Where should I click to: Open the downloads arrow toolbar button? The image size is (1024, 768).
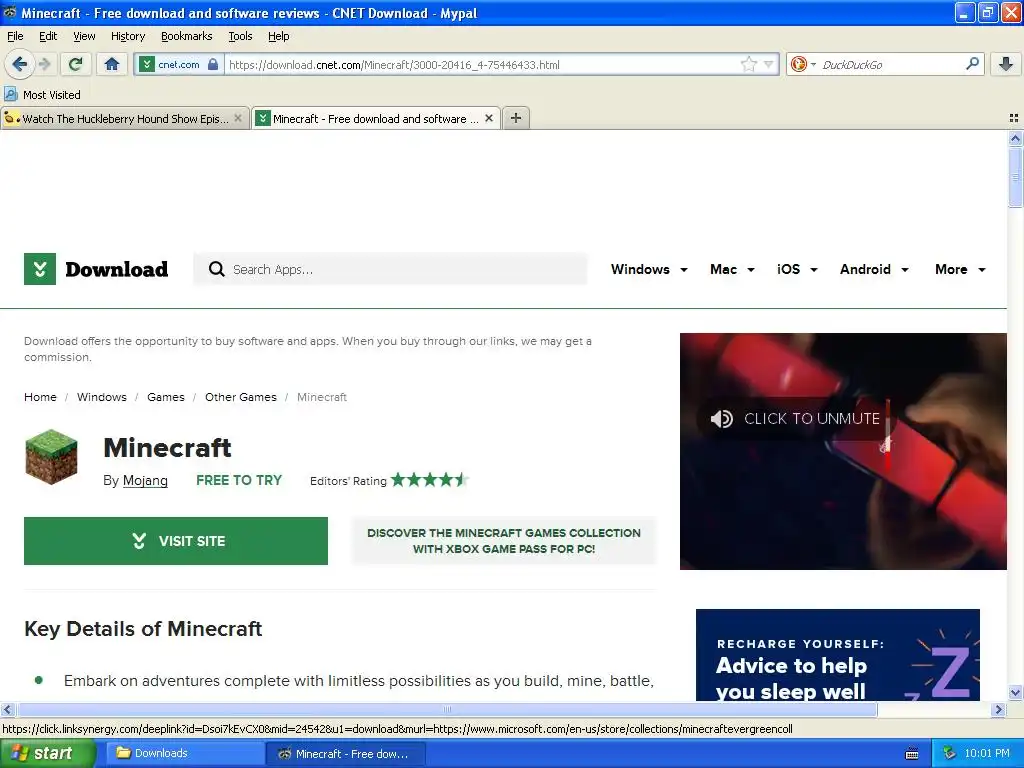(x=1006, y=64)
